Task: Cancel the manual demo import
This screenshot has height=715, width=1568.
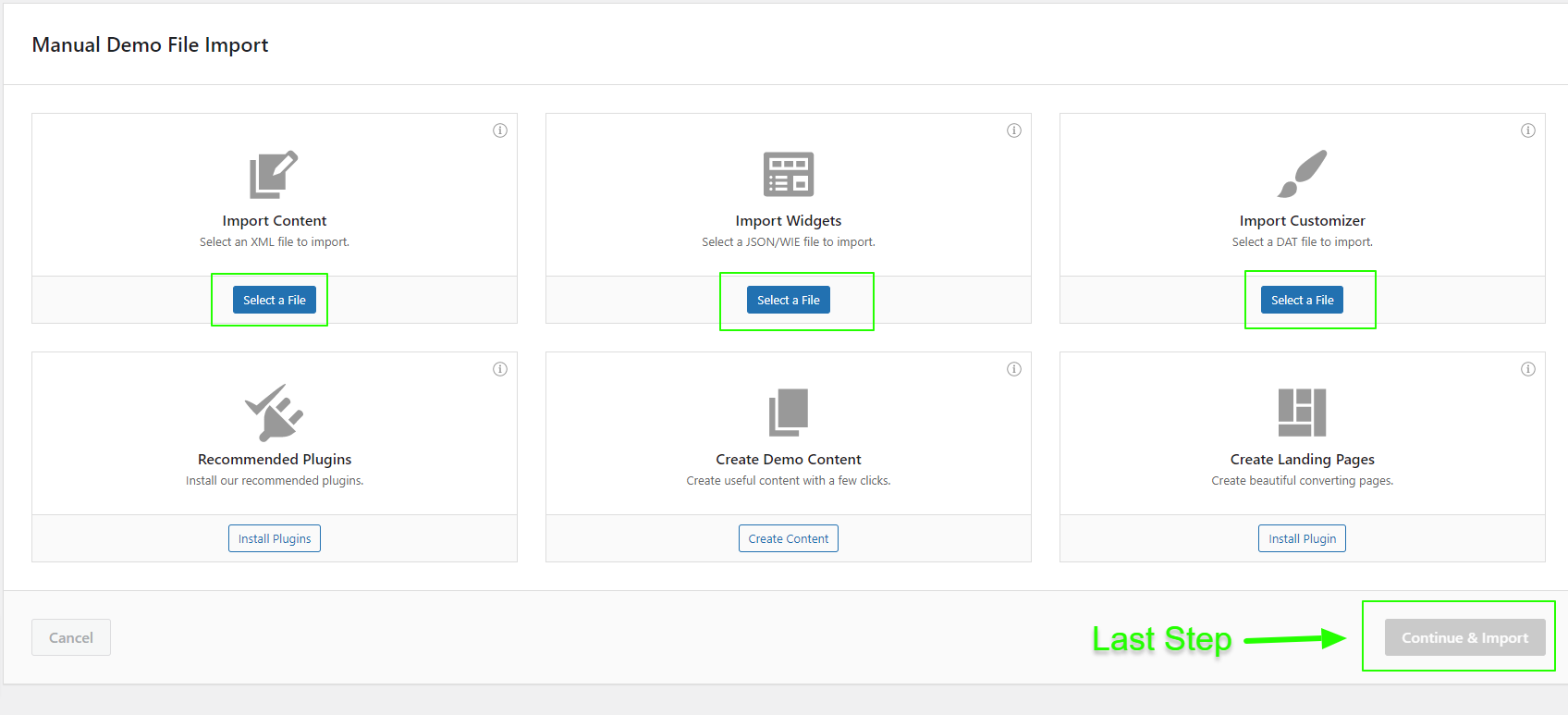Action: [71, 637]
